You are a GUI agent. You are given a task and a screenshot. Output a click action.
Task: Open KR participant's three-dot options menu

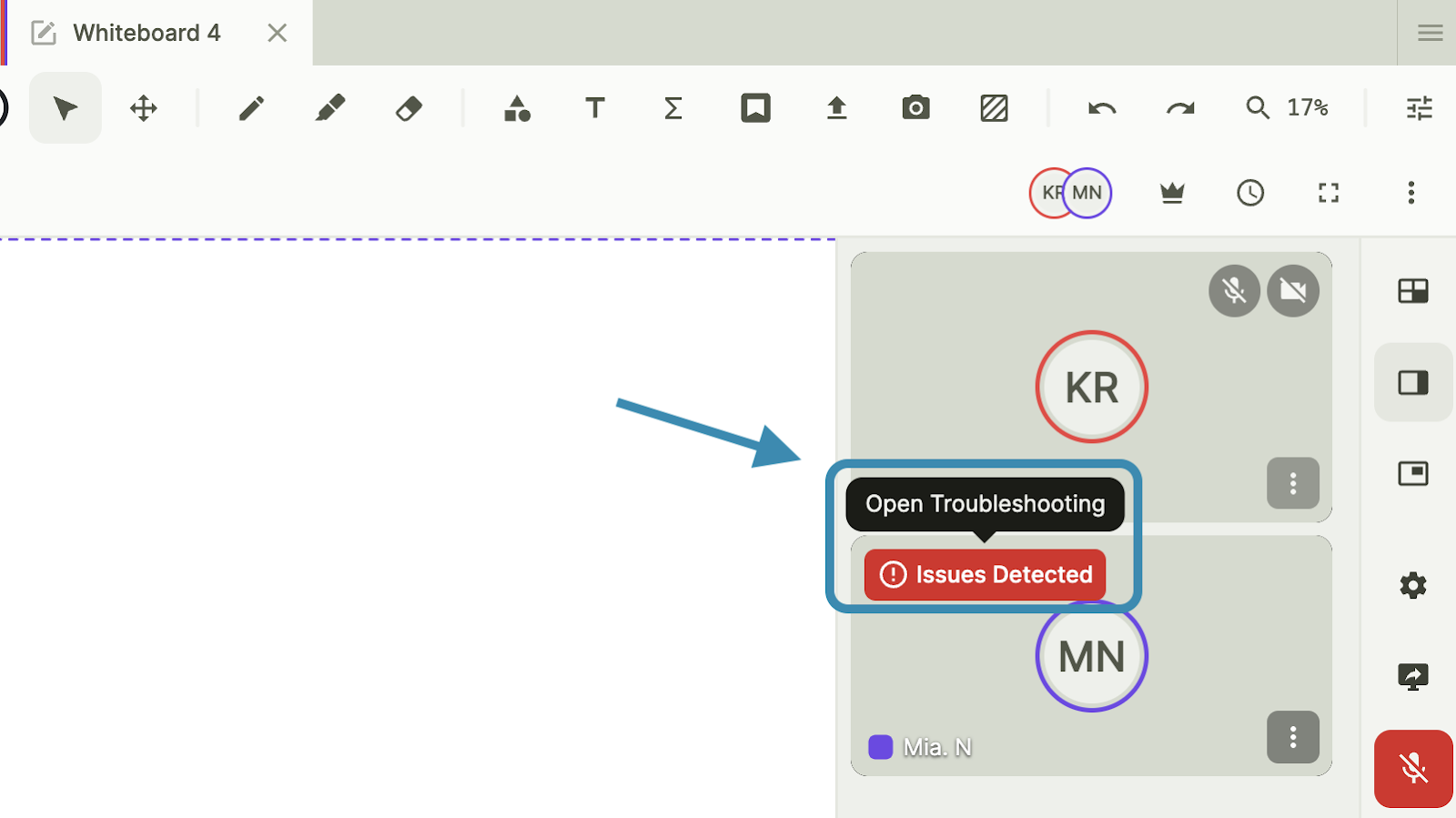coord(1292,483)
